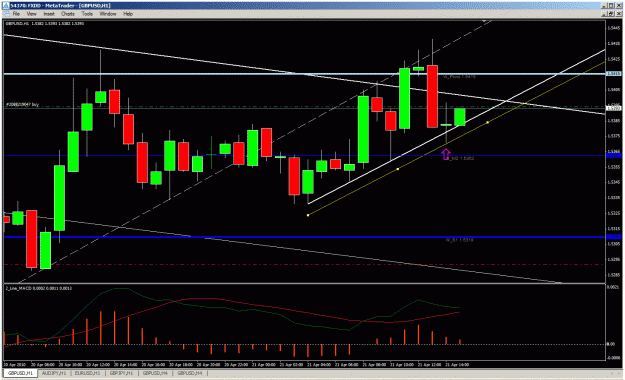The width and height of the screenshot is (625, 380).
Task: Click the MetaTrader app icon in title bar
Action: pos(6,5)
